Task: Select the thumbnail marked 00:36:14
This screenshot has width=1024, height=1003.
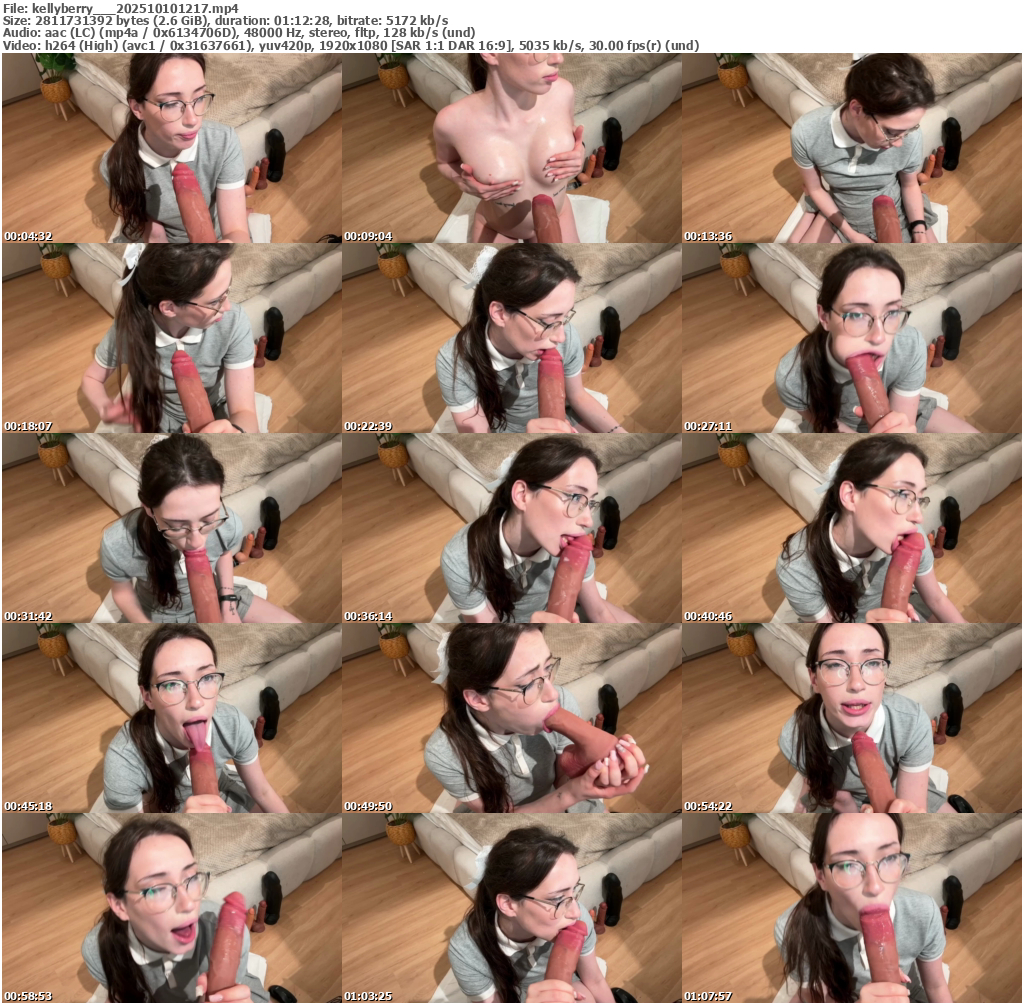Action: [511, 528]
